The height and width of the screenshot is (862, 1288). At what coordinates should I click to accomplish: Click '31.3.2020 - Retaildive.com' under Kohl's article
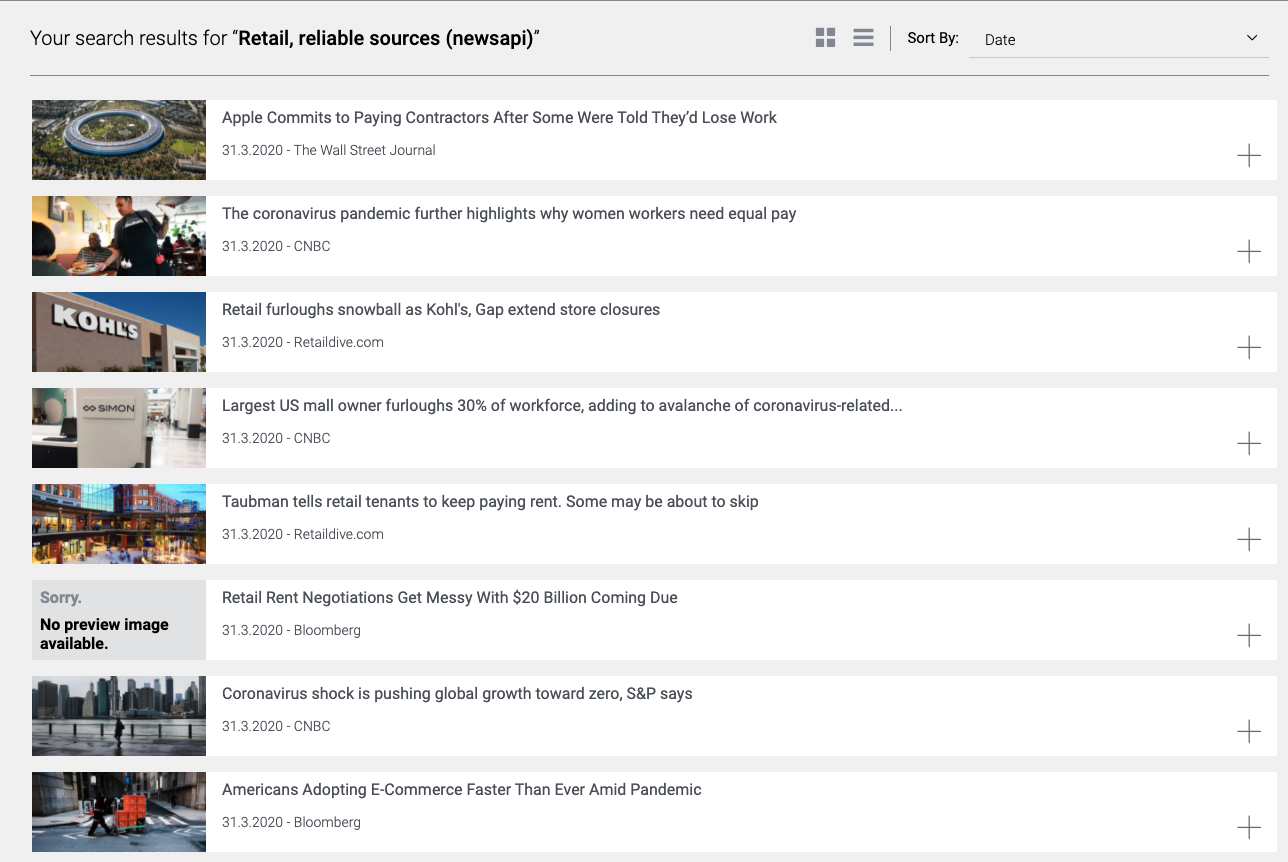point(303,342)
